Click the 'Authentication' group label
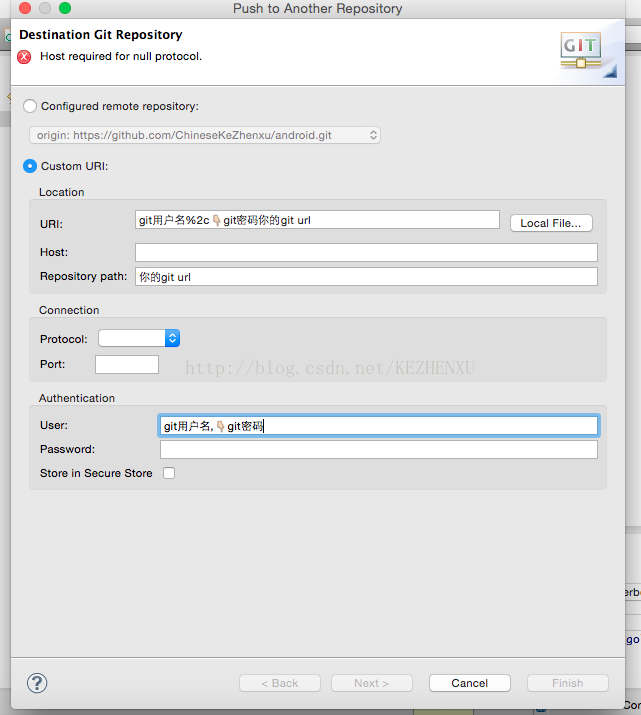 tap(77, 398)
